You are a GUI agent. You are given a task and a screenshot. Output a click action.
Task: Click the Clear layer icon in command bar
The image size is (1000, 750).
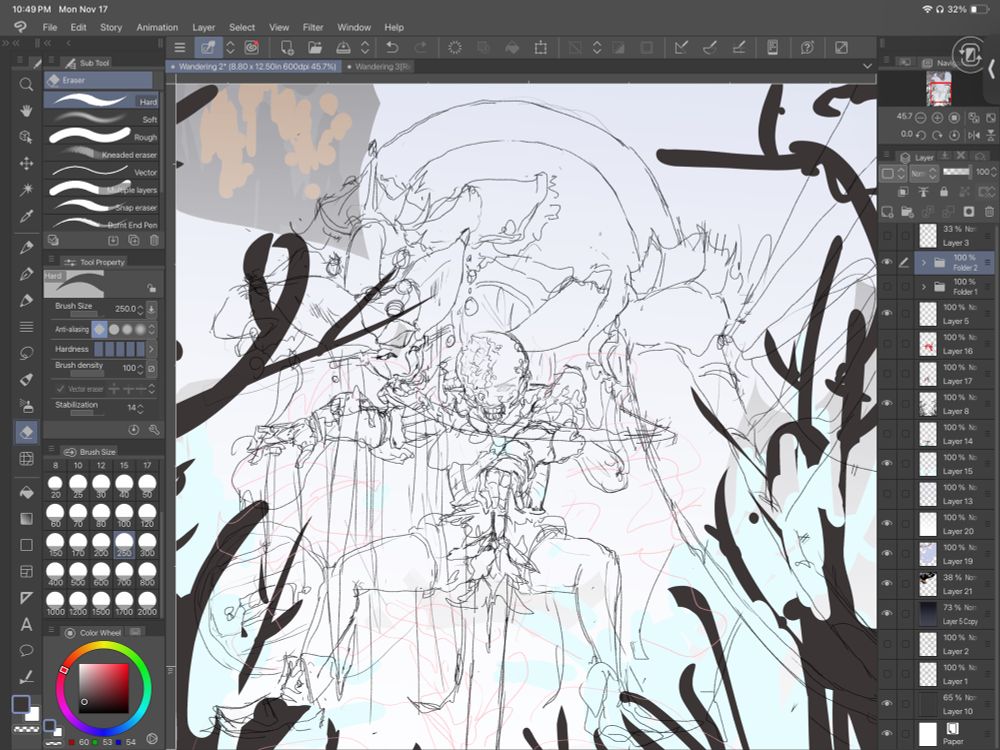point(455,48)
